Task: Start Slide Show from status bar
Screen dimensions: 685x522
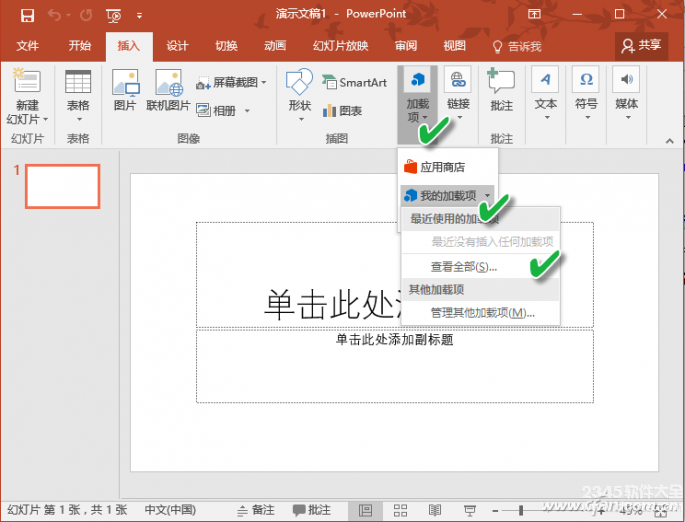Action: [x=470, y=510]
